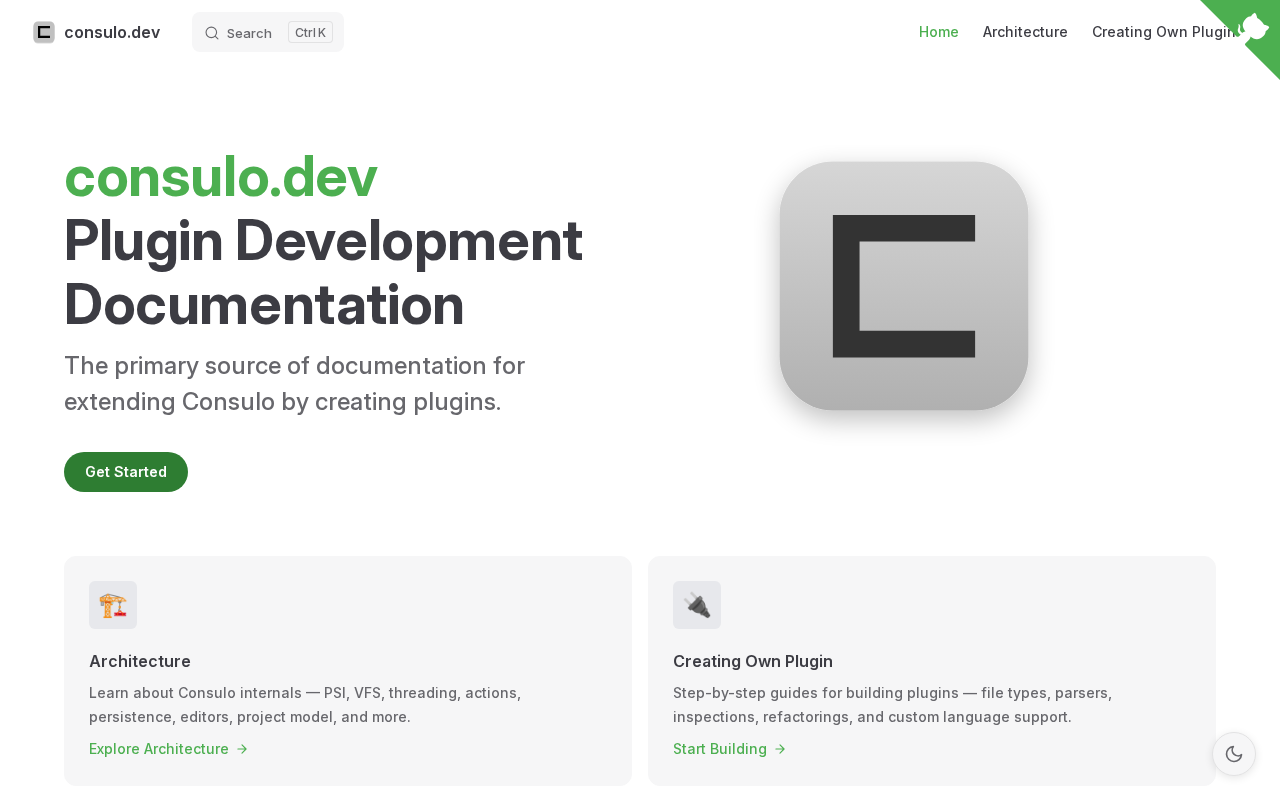Click the magnifier icon in the search box

click(212, 33)
